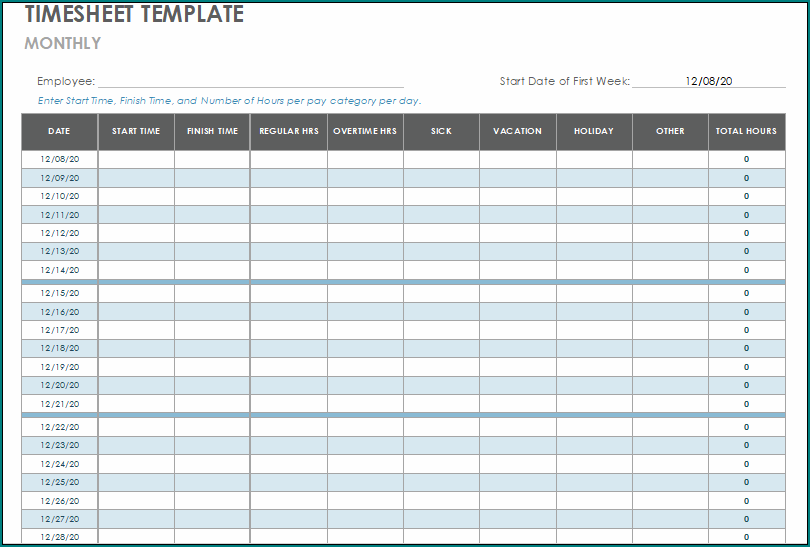Select Overtime Hrs cell for 12/20/20
810x547 pixels.
click(x=365, y=385)
